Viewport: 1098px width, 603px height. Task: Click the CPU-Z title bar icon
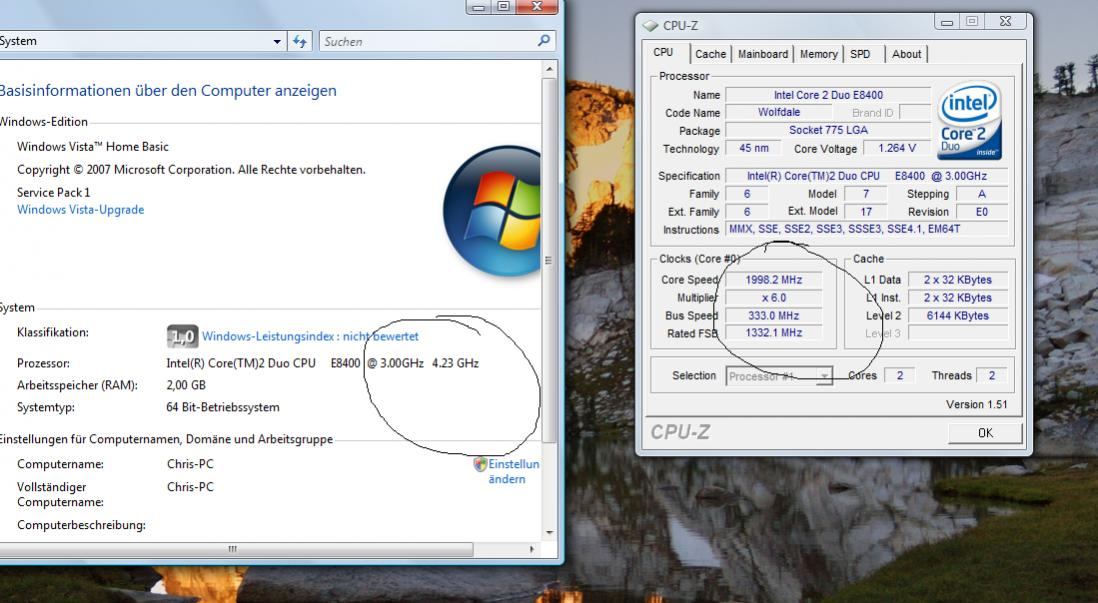(651, 25)
